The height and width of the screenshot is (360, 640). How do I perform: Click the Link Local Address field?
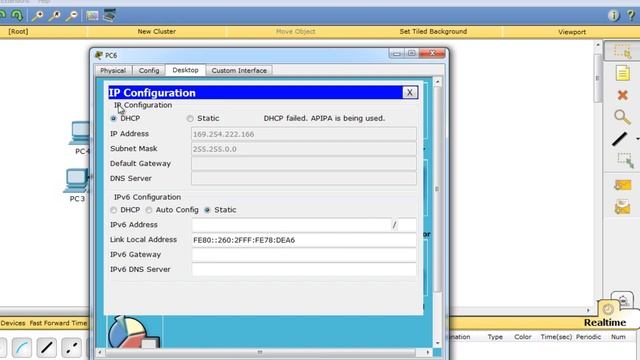(x=304, y=240)
